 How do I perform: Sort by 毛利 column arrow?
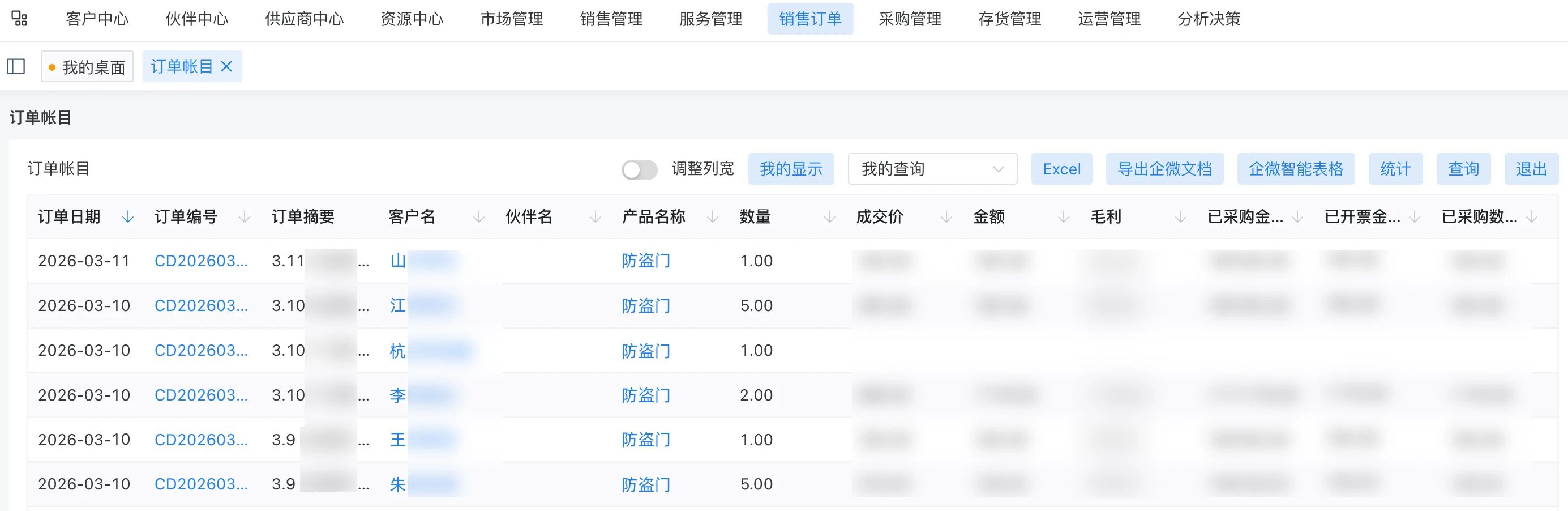[x=1180, y=217]
